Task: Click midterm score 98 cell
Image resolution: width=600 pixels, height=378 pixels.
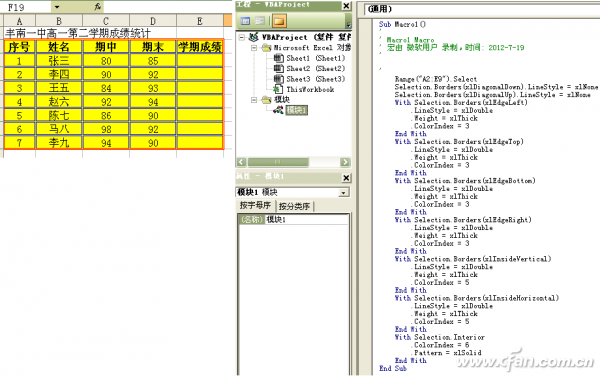Action: click(106, 129)
